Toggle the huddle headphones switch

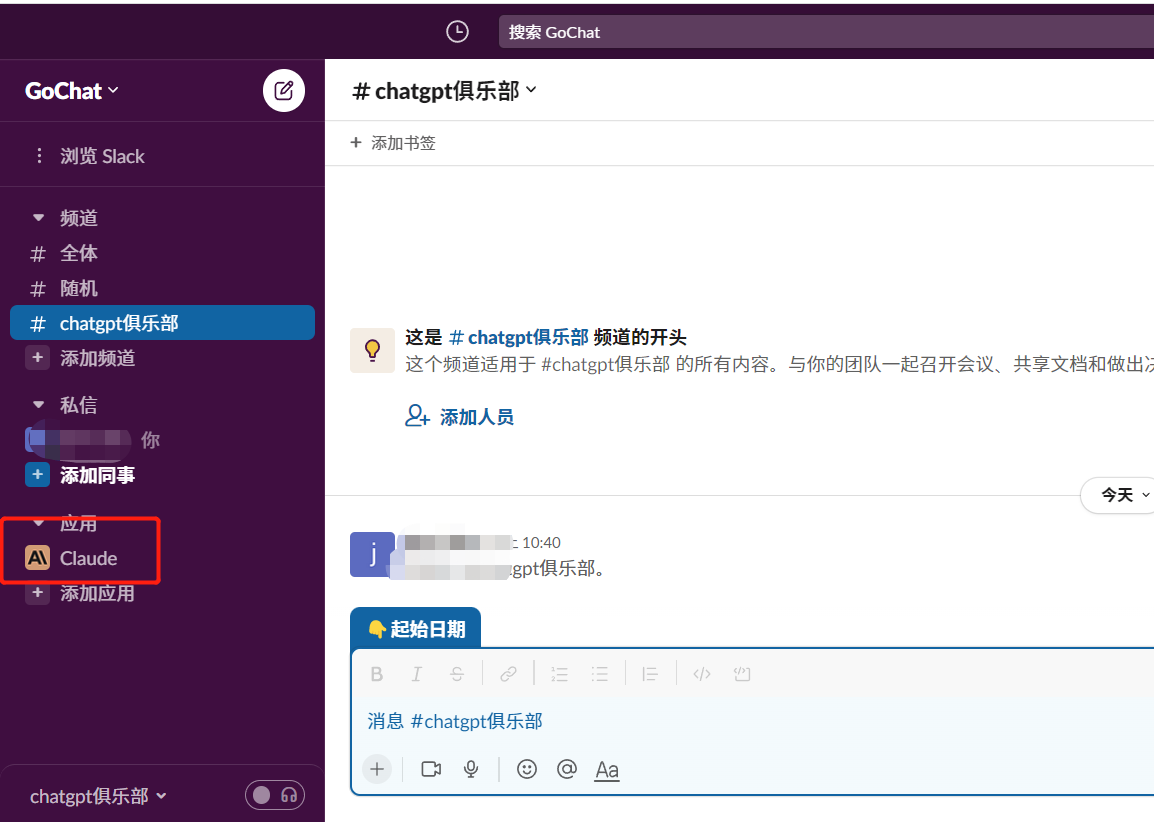coord(275,795)
